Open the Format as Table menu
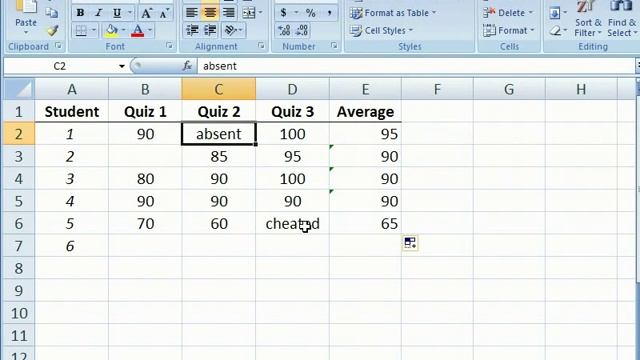 click(x=393, y=13)
